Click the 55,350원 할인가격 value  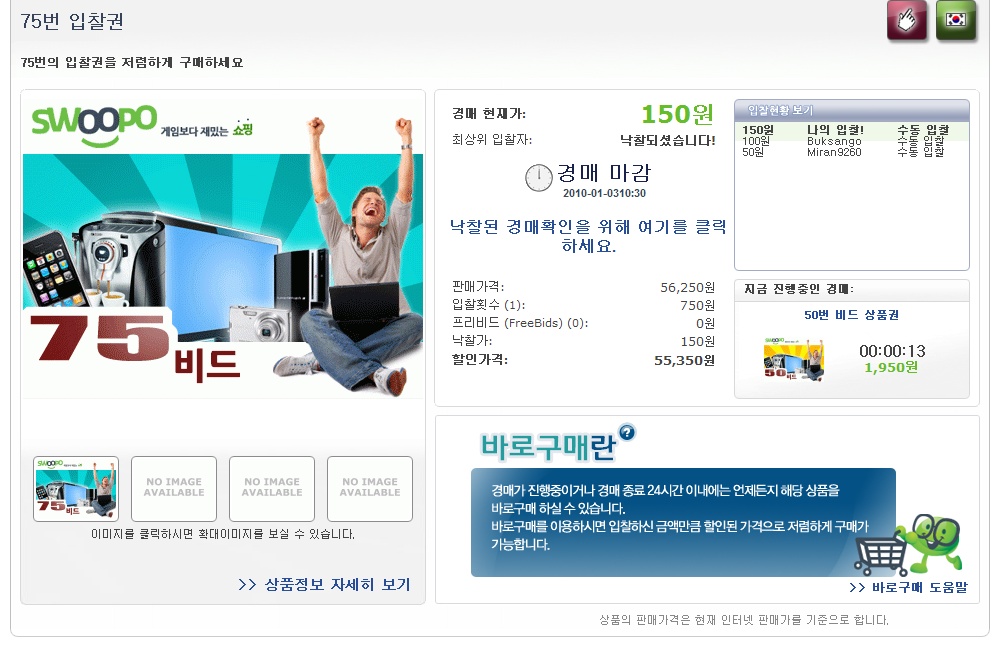(684, 360)
